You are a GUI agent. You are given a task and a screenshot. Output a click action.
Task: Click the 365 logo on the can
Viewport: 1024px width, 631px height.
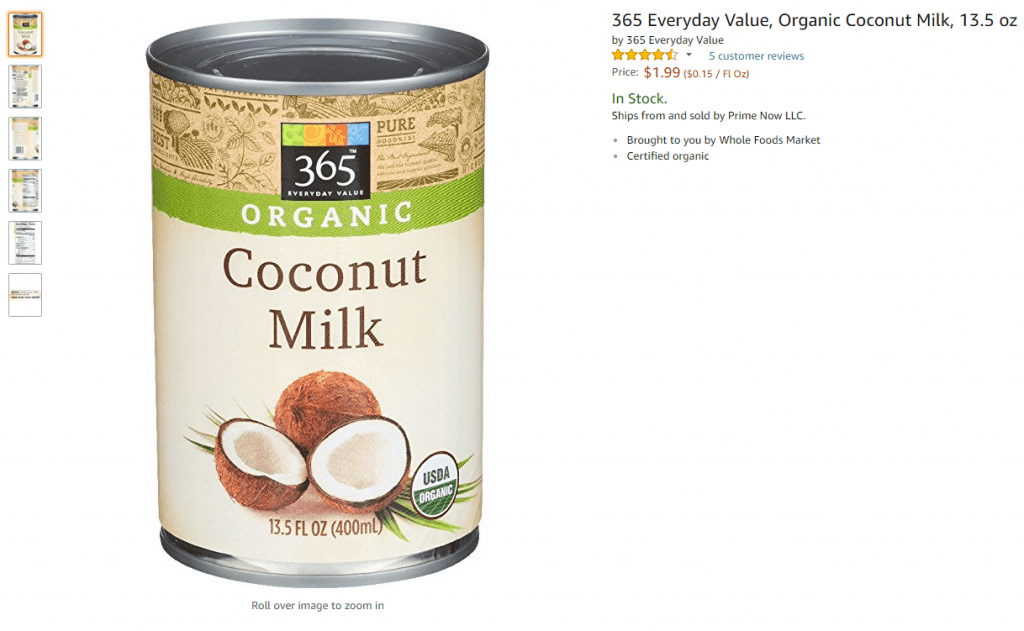[325, 161]
